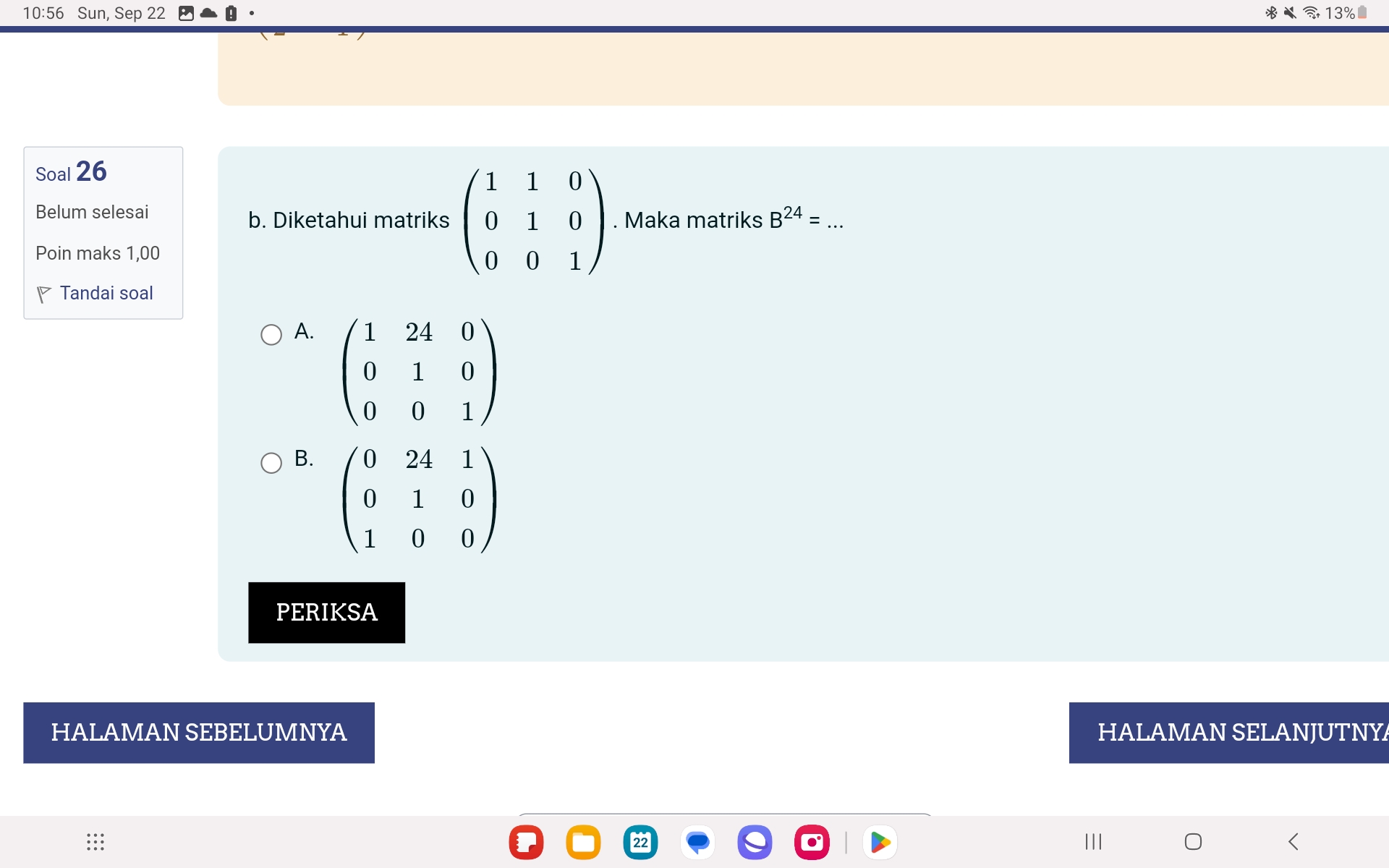Tap the back navigation arrow

pyautogui.click(x=1294, y=841)
